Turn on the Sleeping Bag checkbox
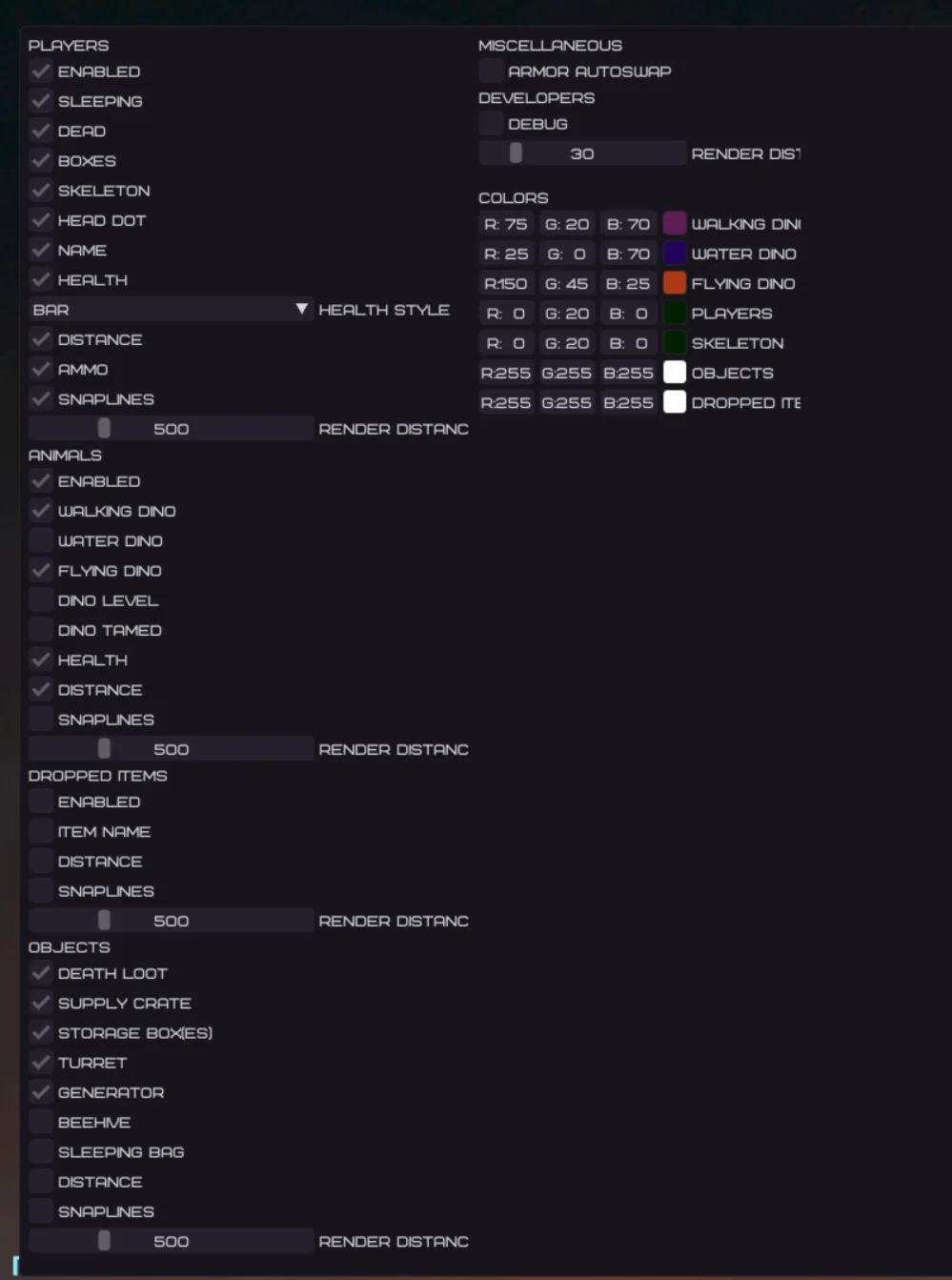This screenshot has width=952, height=1280. 41,1152
